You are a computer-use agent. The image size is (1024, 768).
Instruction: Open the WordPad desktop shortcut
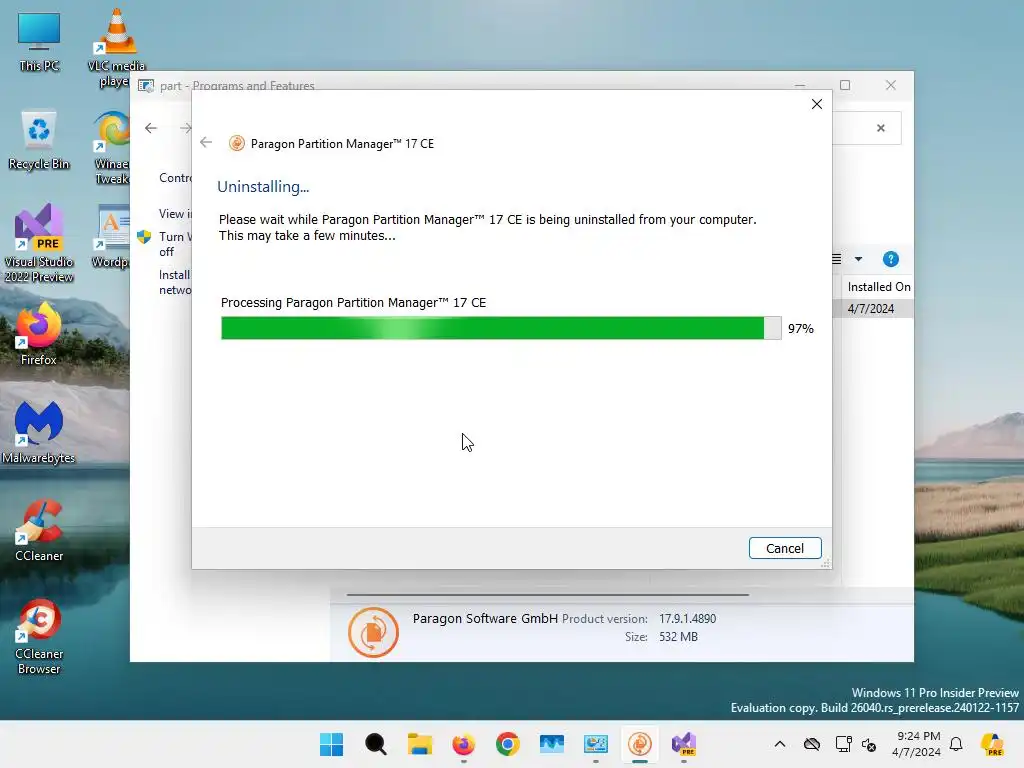111,236
